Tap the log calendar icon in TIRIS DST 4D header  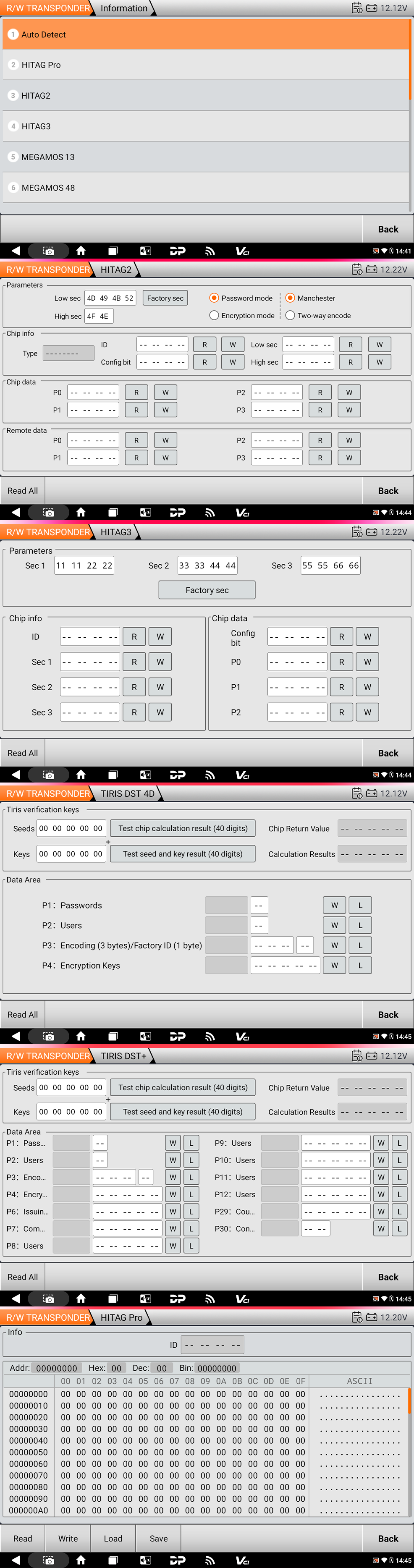coord(357,794)
